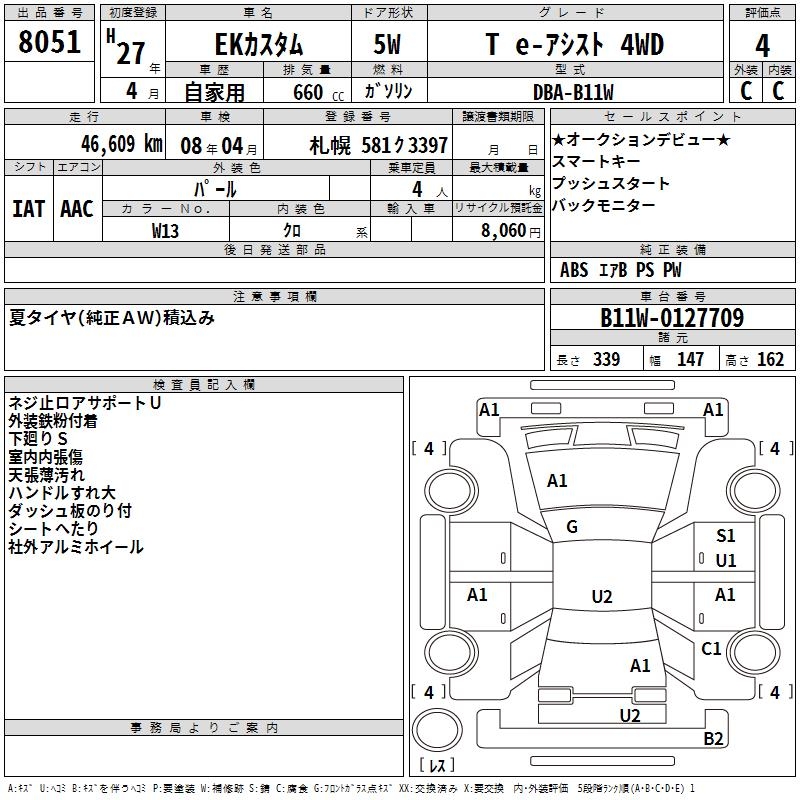This screenshot has height=800, width=800.
Task: Click the U1 dent mark on the diagram
Action: point(725,561)
